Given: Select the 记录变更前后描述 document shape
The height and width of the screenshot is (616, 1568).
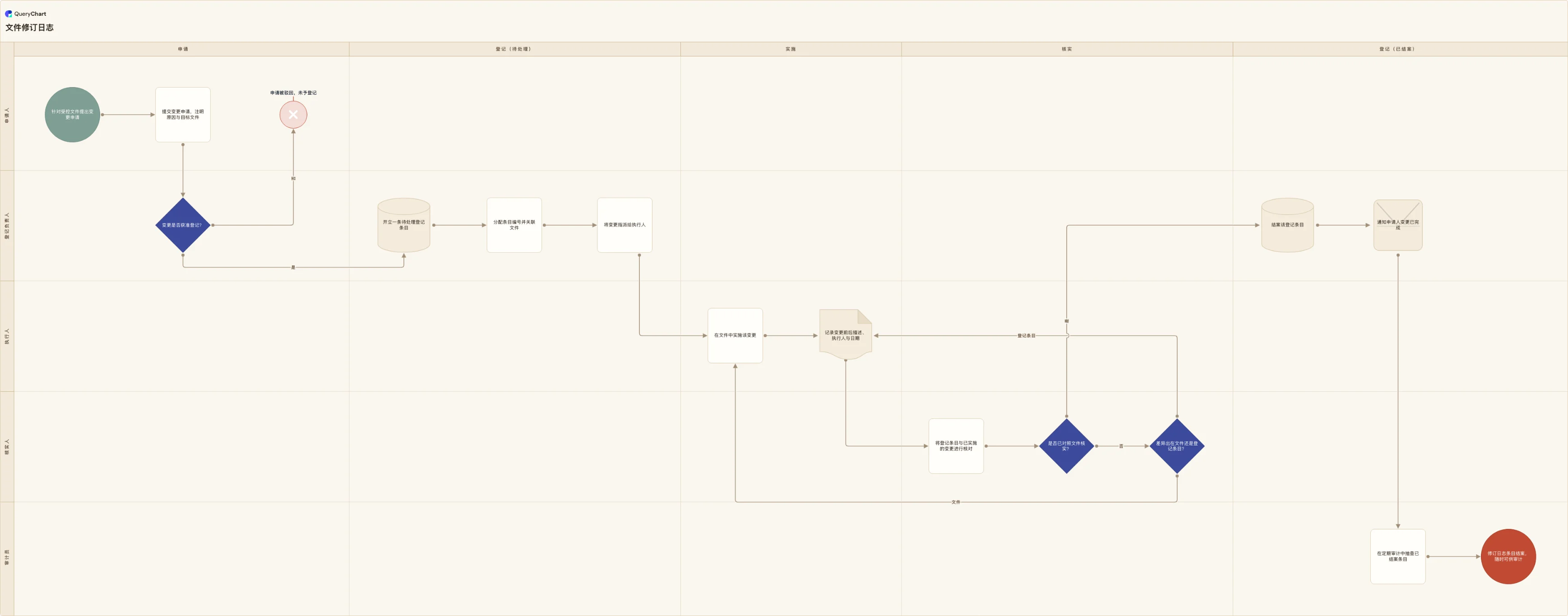Looking at the screenshot, I should tap(846, 335).
